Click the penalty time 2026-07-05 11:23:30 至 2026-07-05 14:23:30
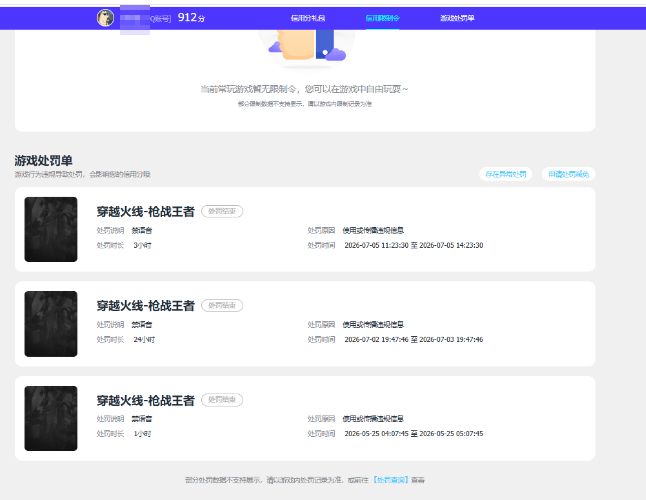The image size is (646, 500). (414, 245)
